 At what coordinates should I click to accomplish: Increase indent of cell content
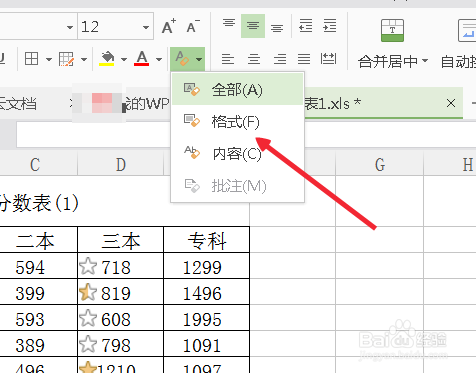pos(330,26)
